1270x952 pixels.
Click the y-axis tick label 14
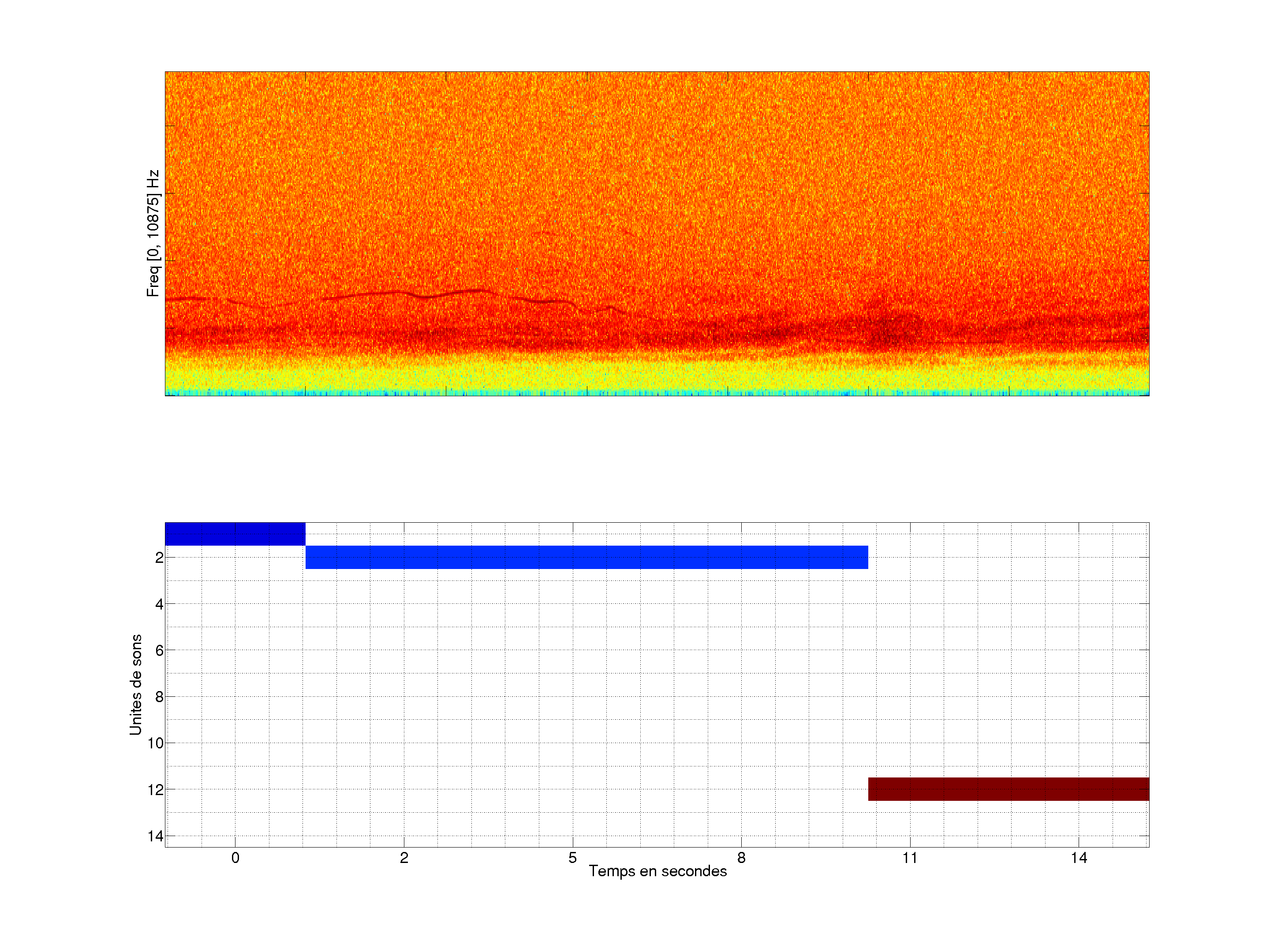pos(156,837)
